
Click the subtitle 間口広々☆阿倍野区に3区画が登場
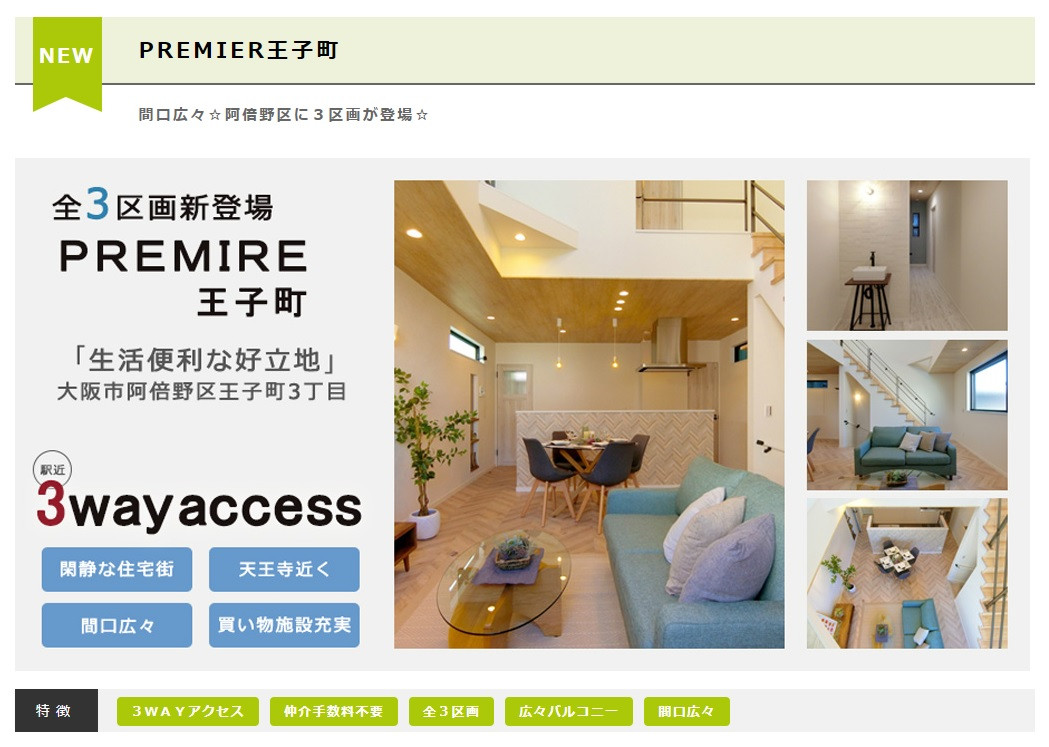[283, 114]
